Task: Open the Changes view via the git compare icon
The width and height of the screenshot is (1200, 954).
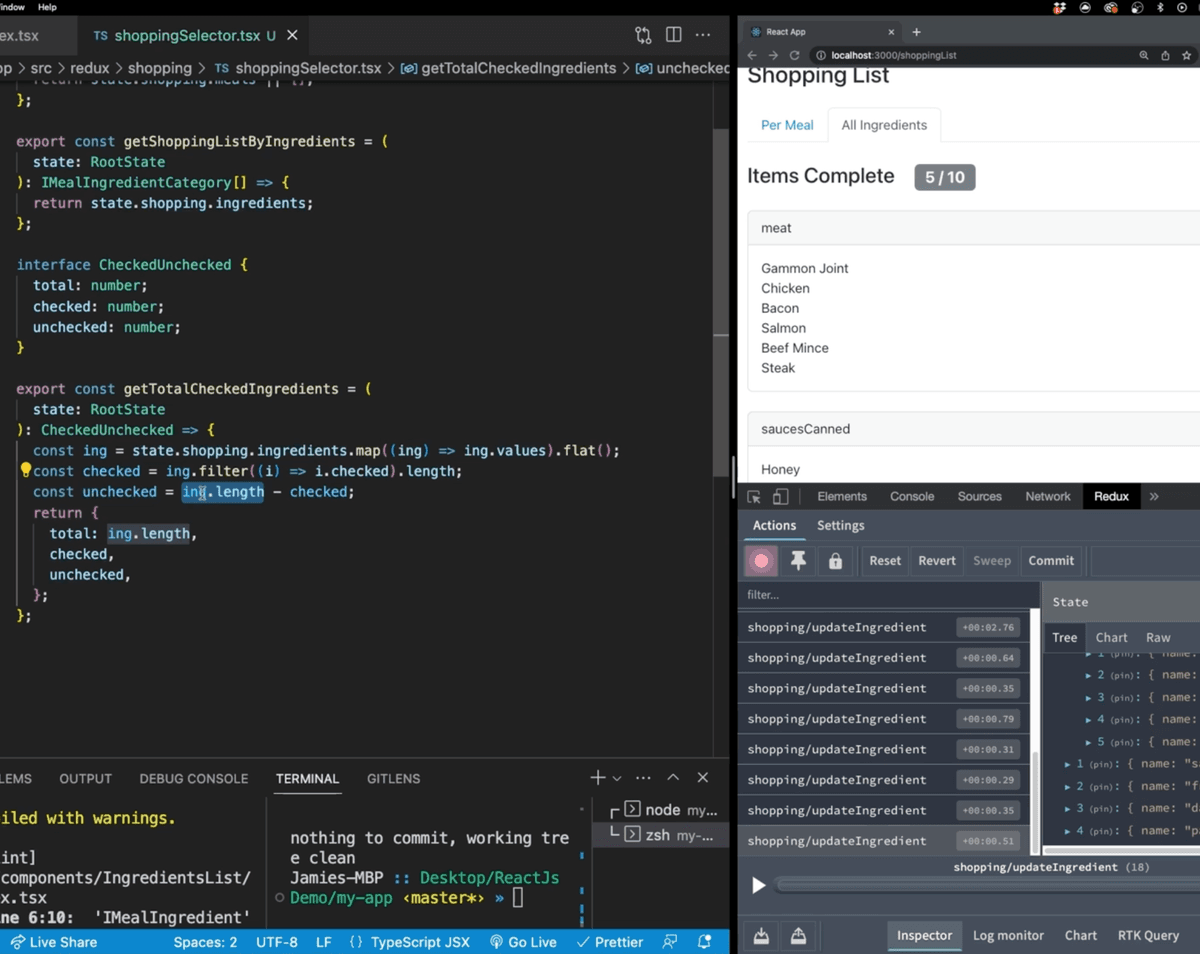Action: coord(643,34)
